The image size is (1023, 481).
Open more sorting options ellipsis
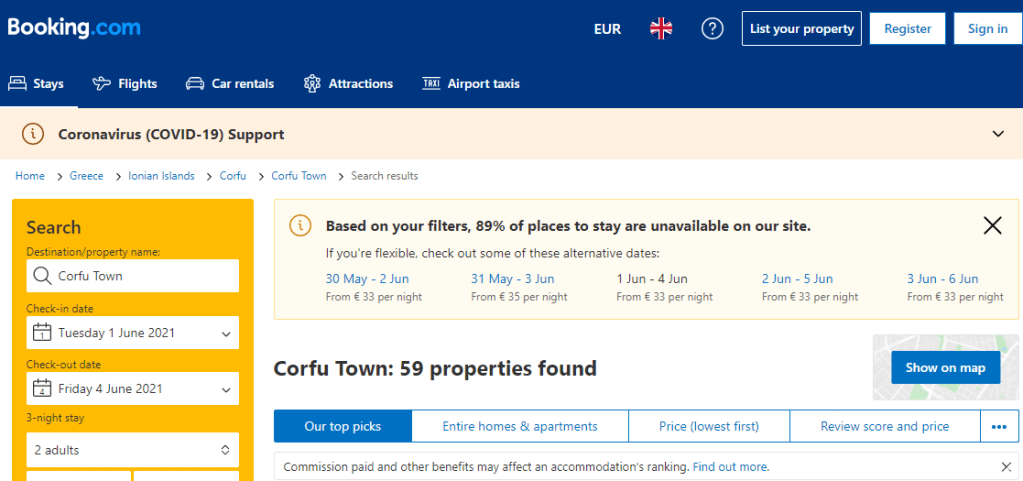tap(1000, 427)
